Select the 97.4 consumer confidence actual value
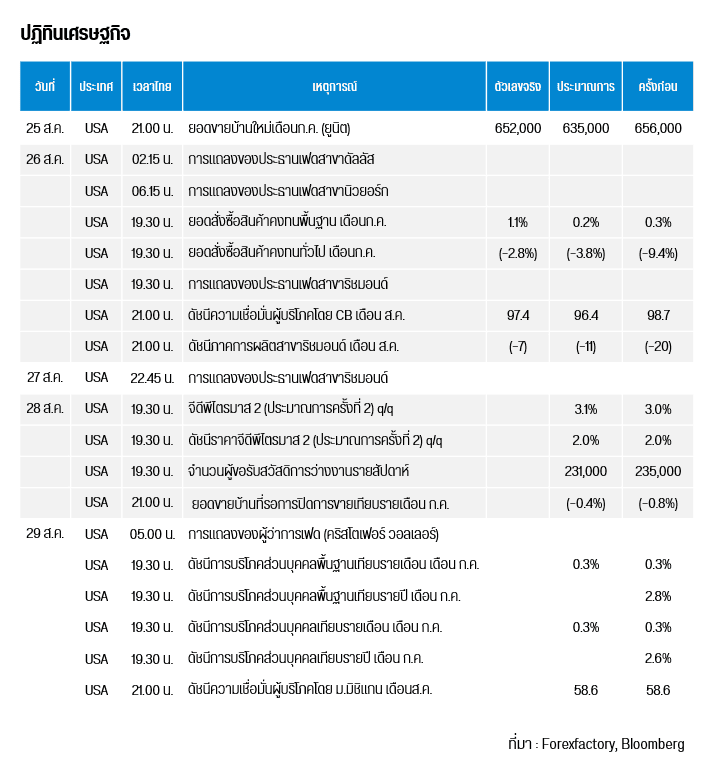711x765 pixels. (x=517, y=315)
